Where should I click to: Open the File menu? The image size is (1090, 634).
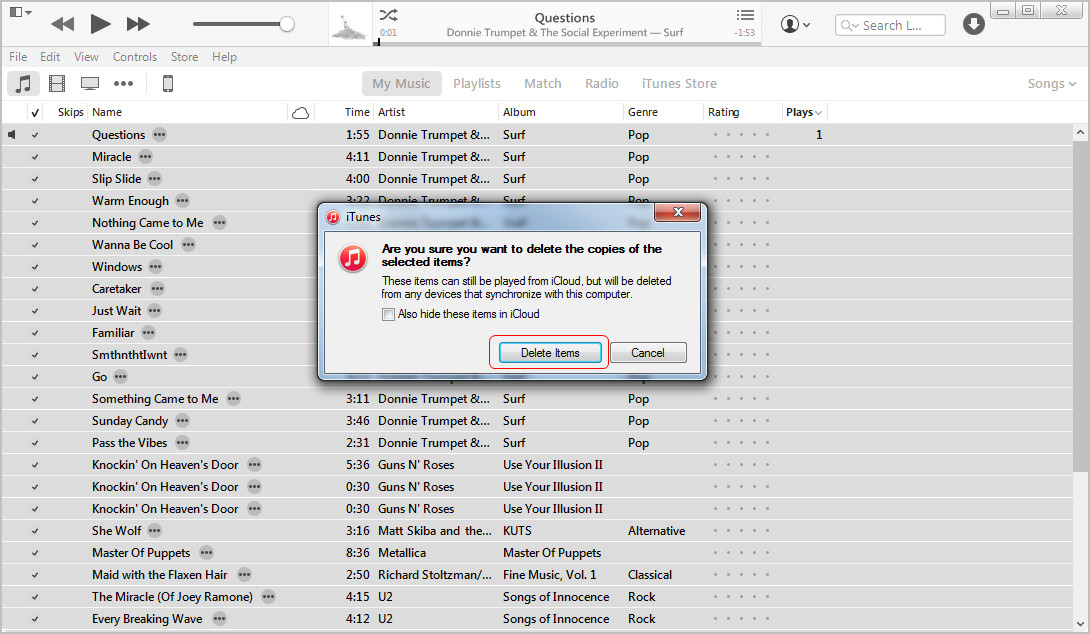[x=18, y=57]
